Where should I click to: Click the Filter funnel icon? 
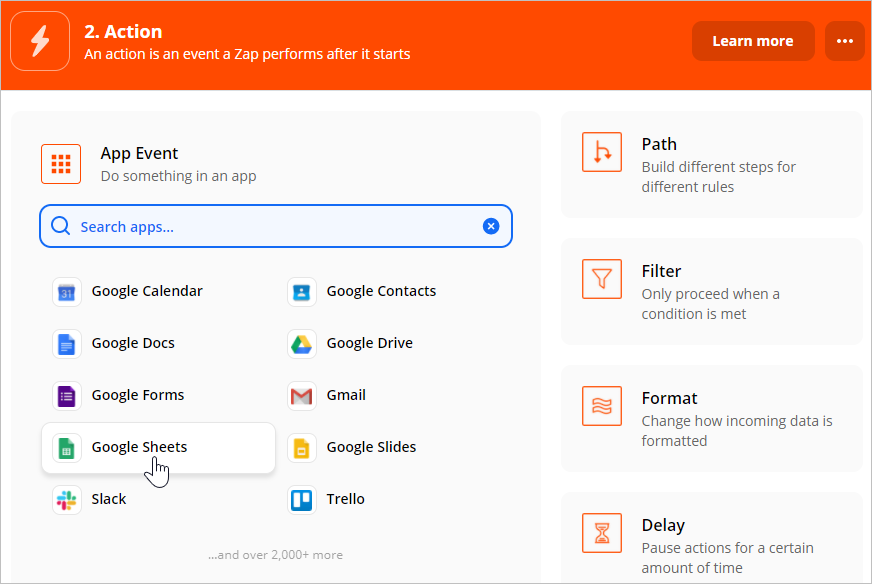pyautogui.click(x=602, y=279)
